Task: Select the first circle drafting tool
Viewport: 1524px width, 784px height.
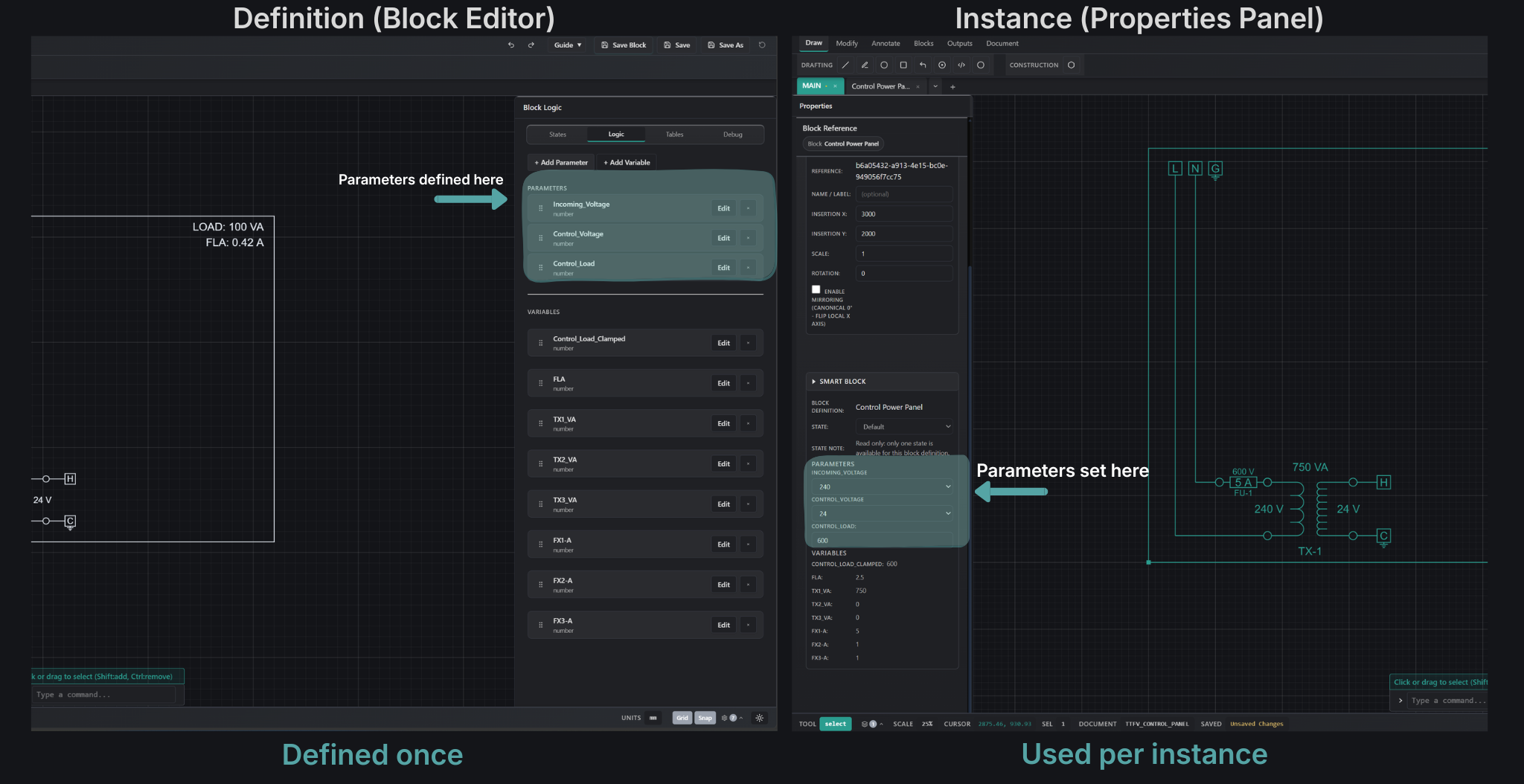Action: tap(884, 65)
